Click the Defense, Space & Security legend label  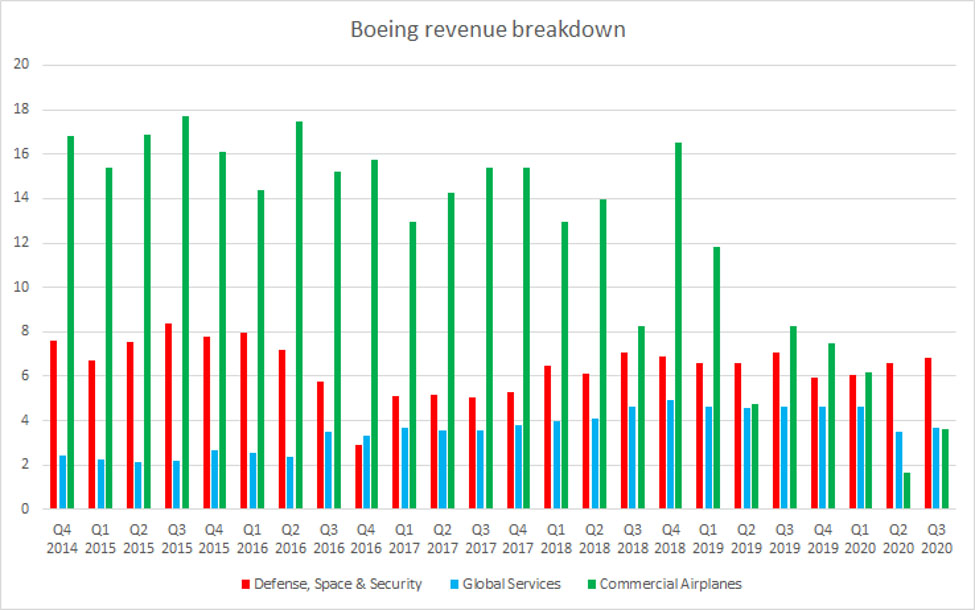coord(338,584)
